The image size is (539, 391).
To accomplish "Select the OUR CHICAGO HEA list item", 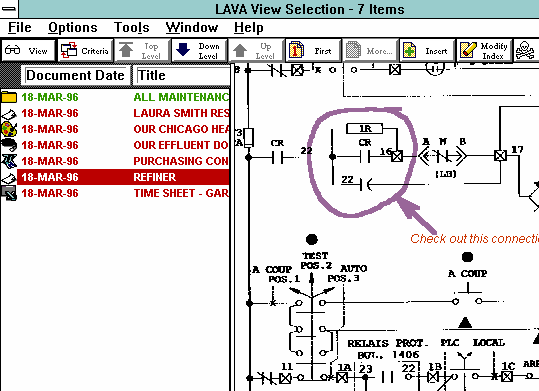I will click(115, 129).
